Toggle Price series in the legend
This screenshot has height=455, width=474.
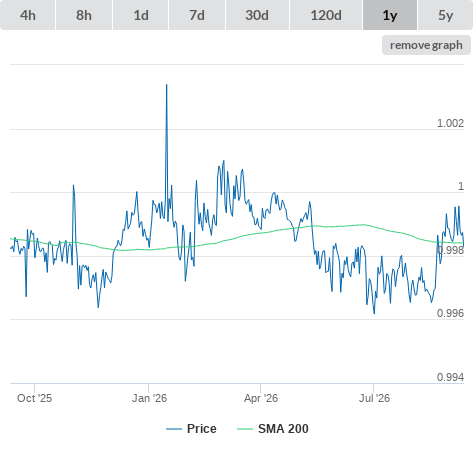202,429
